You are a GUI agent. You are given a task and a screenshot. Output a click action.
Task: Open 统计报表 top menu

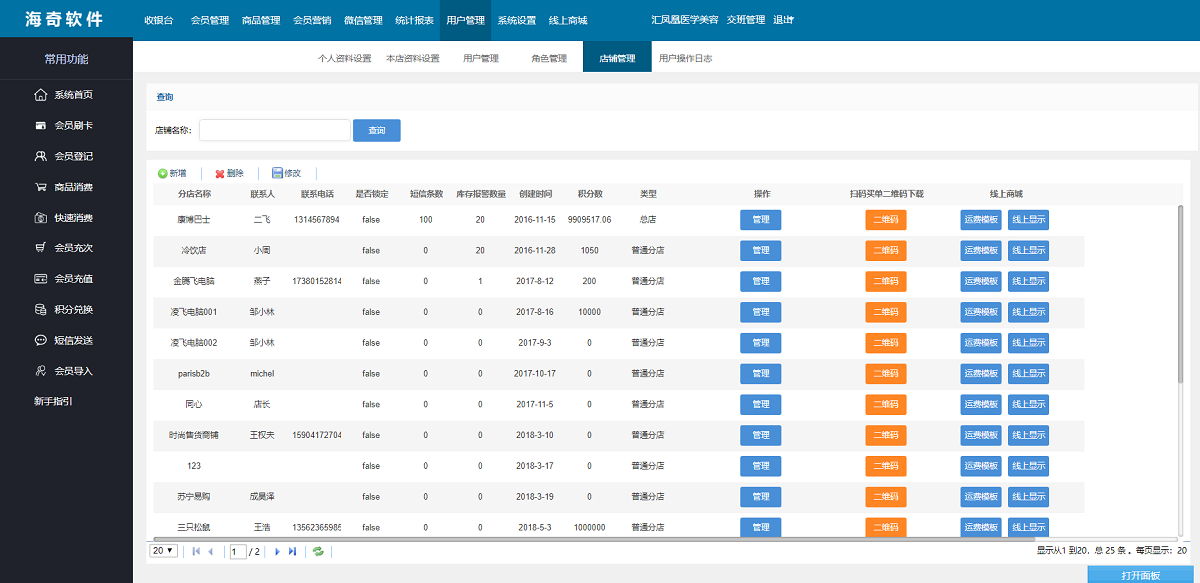[x=415, y=20]
